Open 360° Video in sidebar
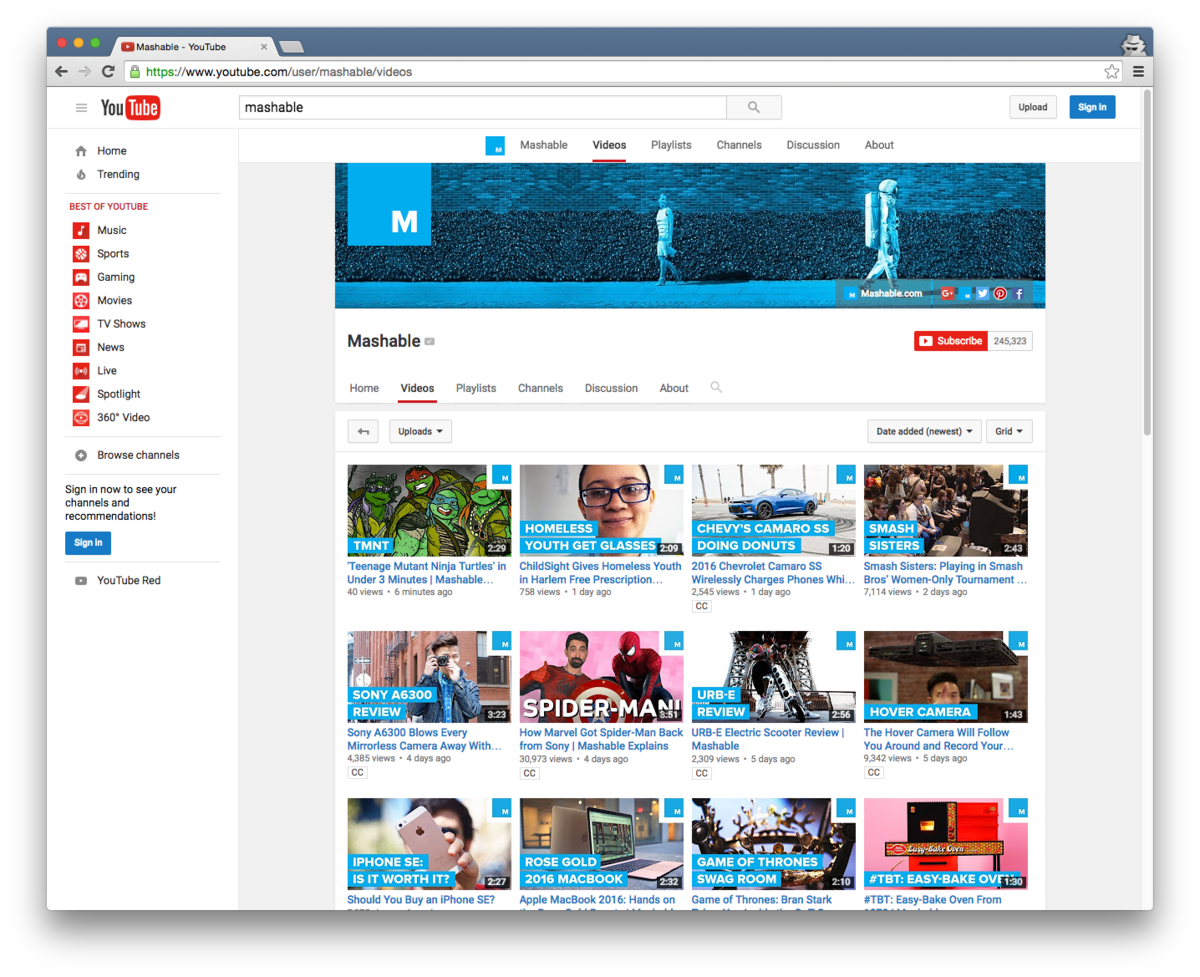 (123, 418)
